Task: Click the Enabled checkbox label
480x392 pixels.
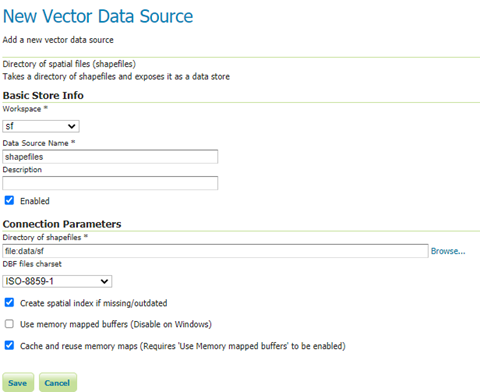Action: [35, 201]
